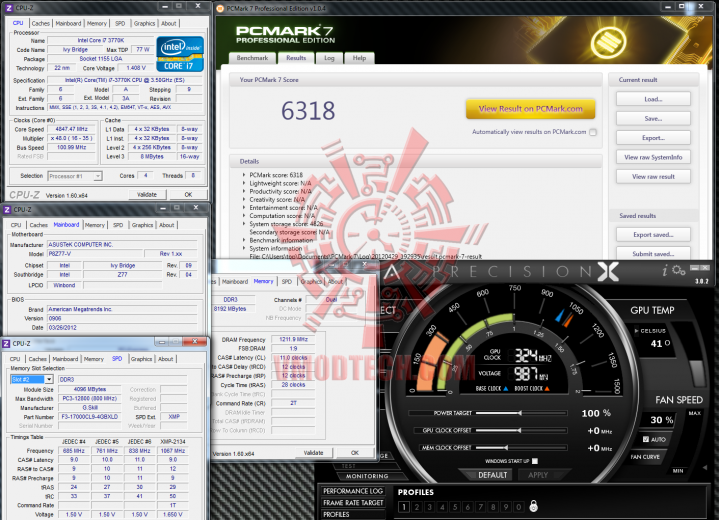This screenshot has height=520, width=719.
Task: Click Z icon of CPU-Z Mainboard window
Action: click(x=7, y=210)
